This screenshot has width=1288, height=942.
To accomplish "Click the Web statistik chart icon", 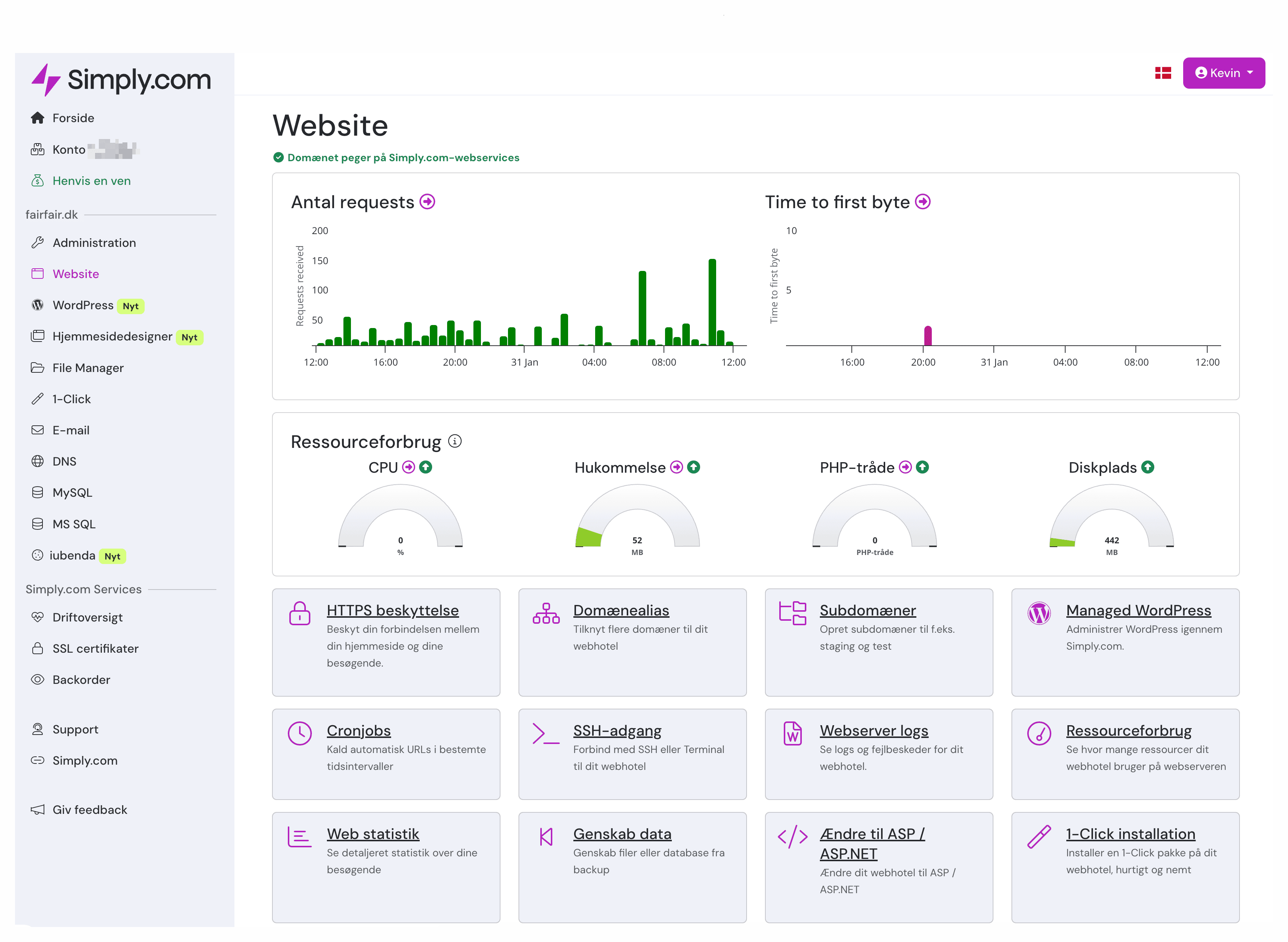I will 299,837.
